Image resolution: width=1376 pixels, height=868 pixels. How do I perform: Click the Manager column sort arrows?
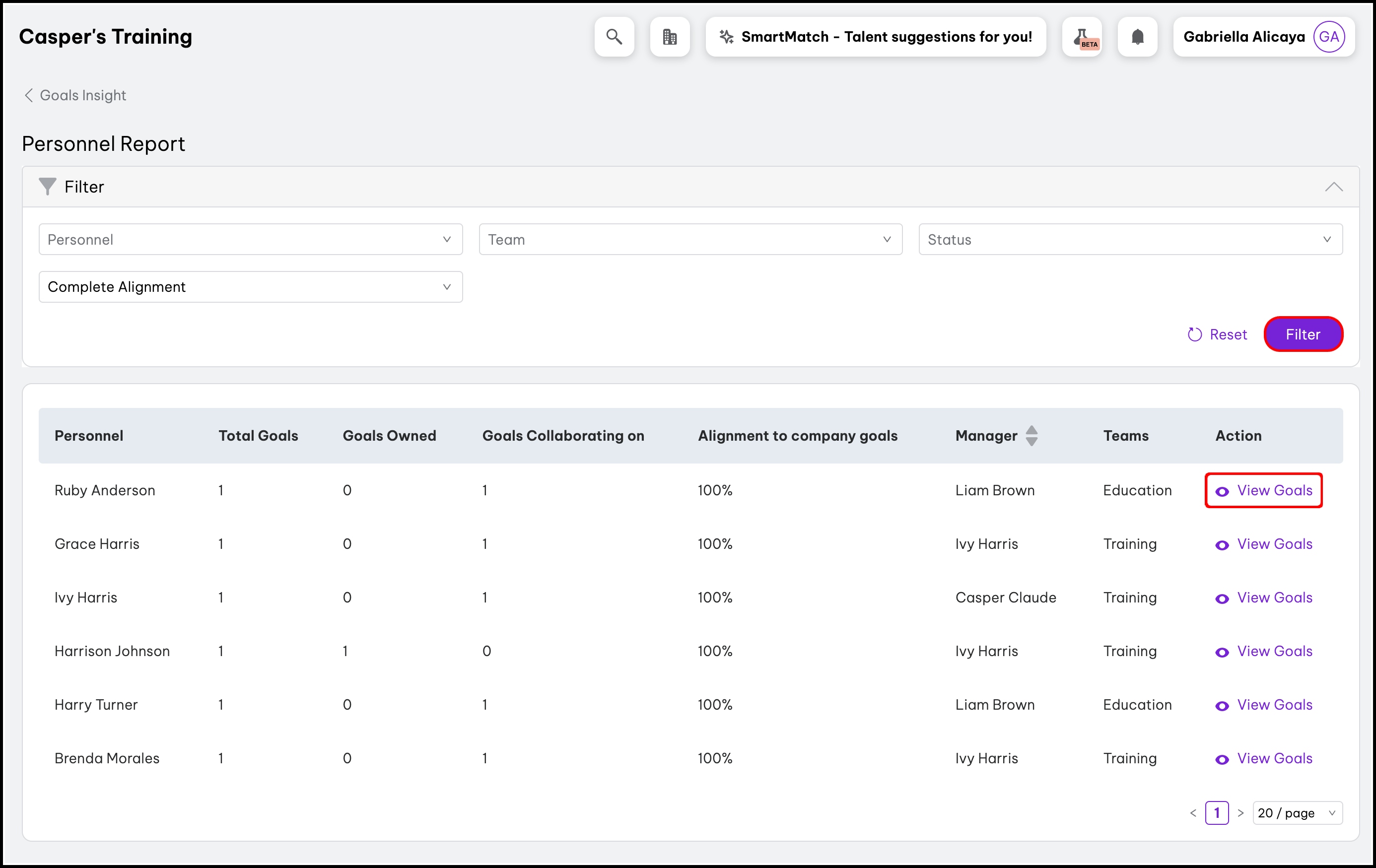[1032, 435]
